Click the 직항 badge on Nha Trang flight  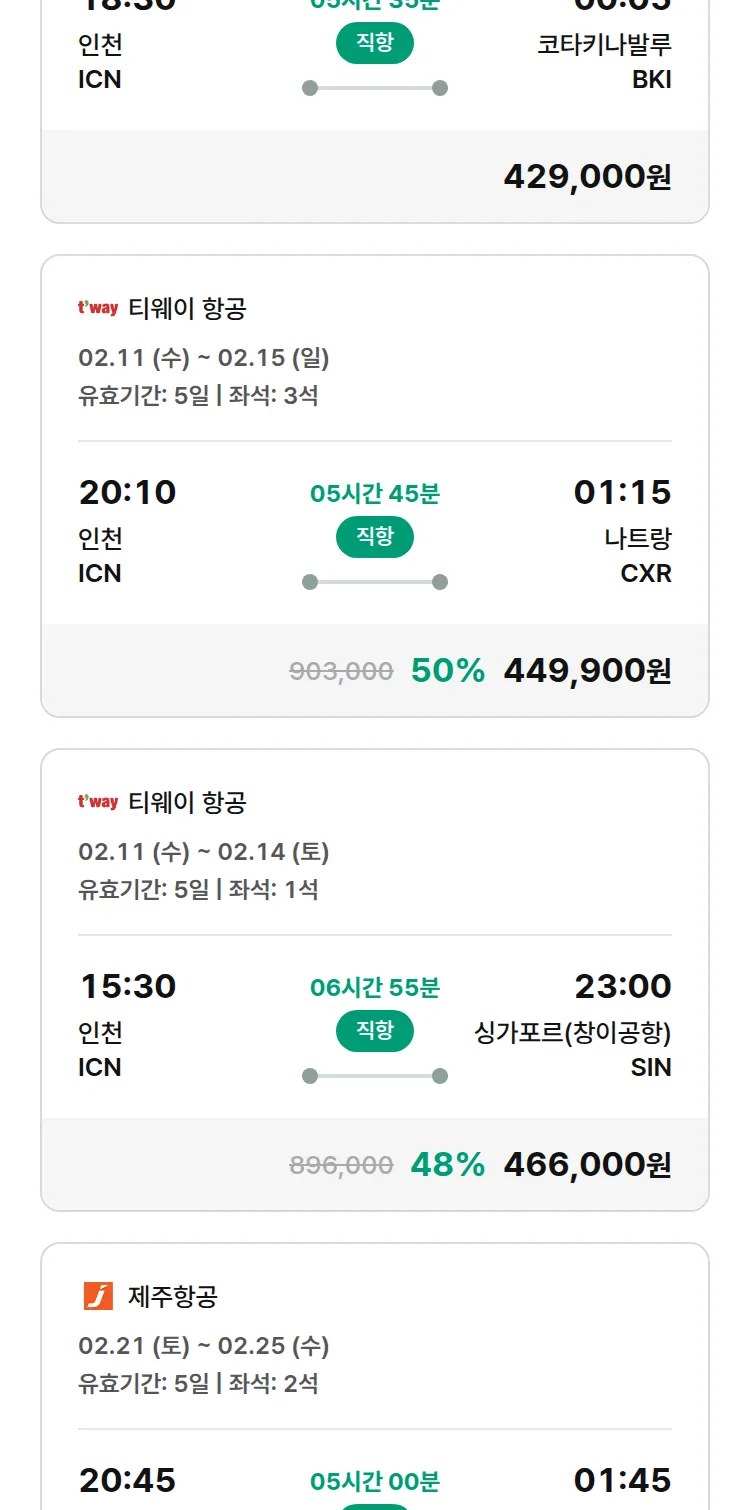(x=375, y=538)
